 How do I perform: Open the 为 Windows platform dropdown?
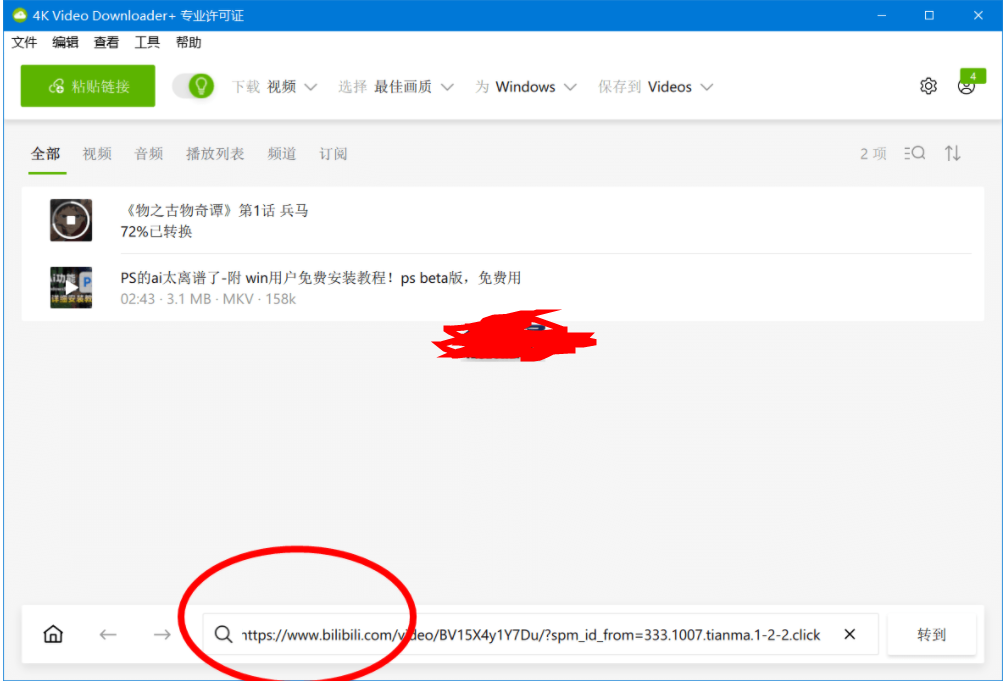[526, 87]
